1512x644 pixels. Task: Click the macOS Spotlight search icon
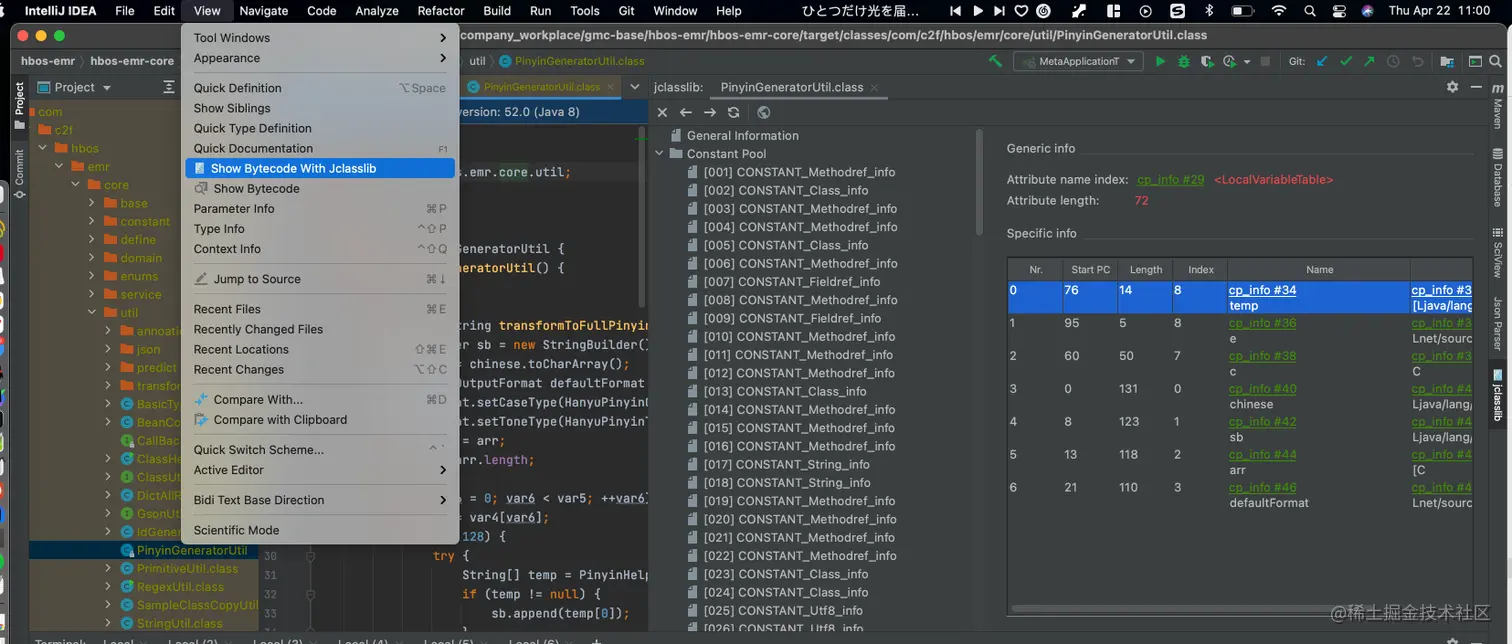1310,11
